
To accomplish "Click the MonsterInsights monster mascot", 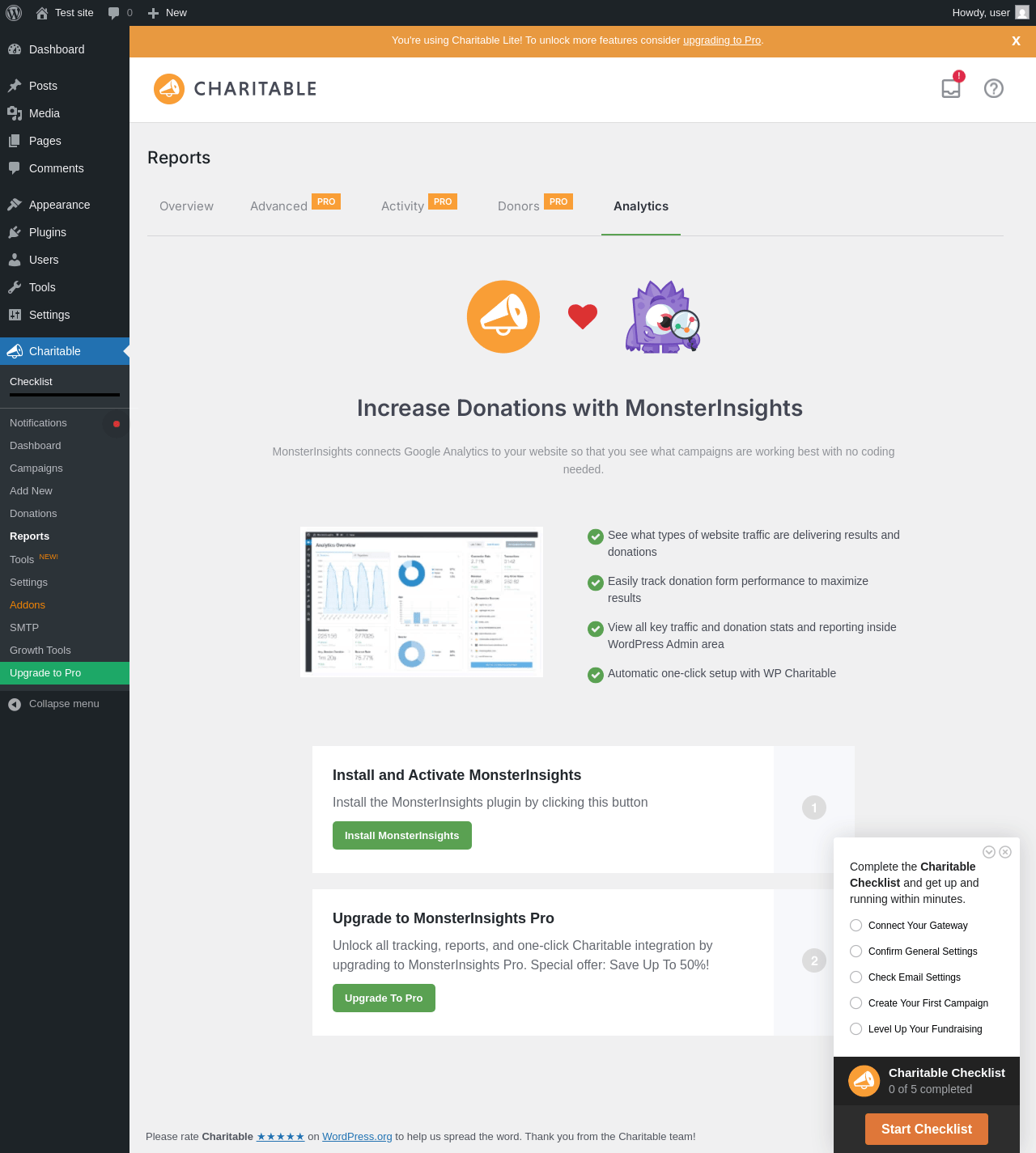I will tap(663, 316).
